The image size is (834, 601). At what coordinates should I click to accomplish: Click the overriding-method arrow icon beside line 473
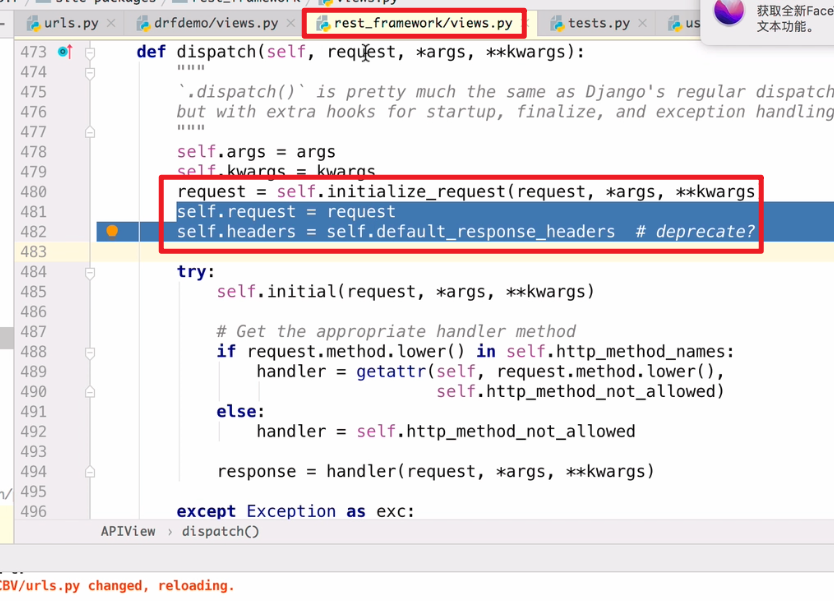(x=70, y=52)
